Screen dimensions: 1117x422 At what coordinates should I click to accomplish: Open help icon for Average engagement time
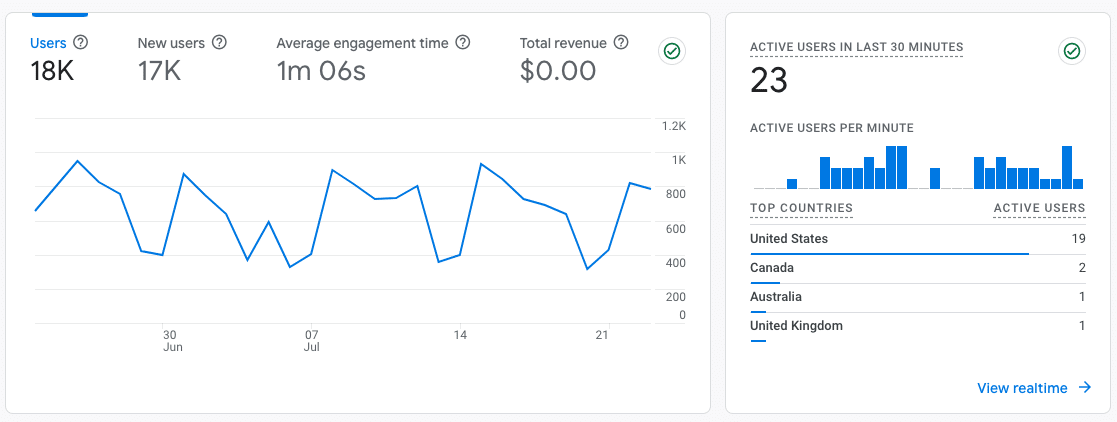462,43
